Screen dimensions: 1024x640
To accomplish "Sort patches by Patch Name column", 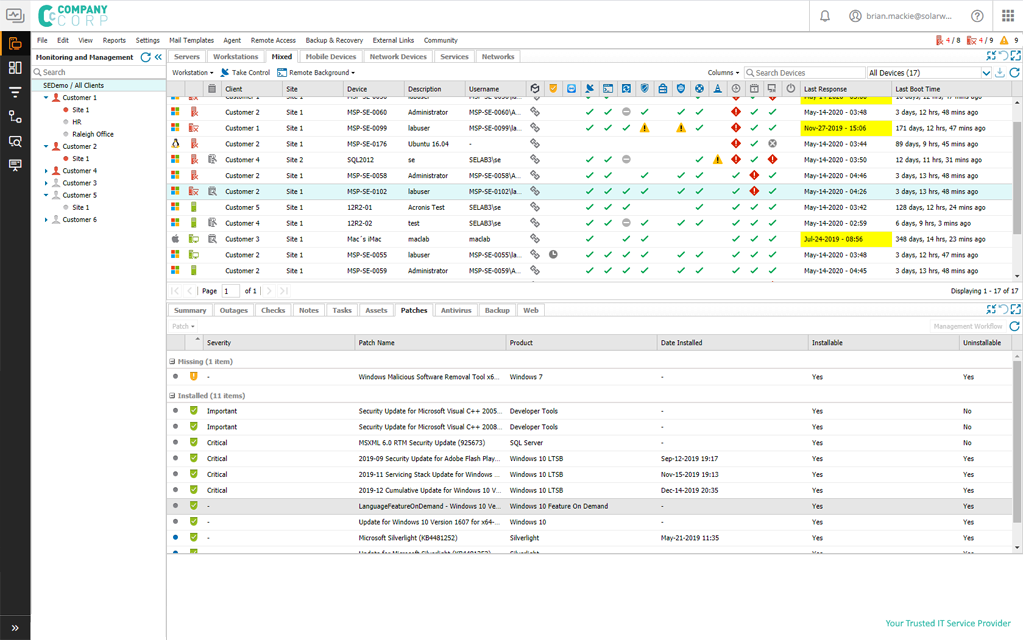I will [x=430, y=342].
